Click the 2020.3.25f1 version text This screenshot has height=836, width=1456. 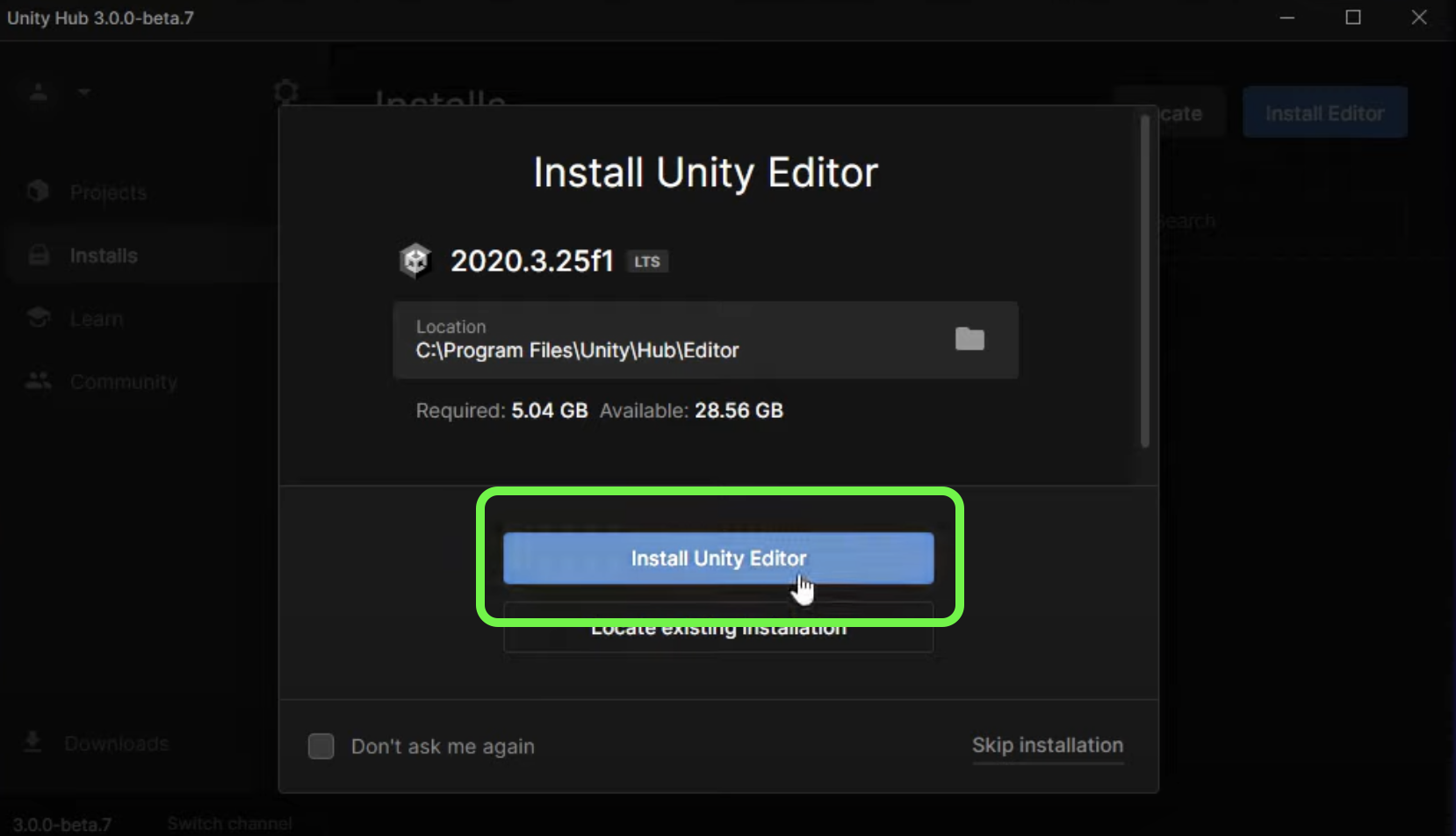point(531,261)
